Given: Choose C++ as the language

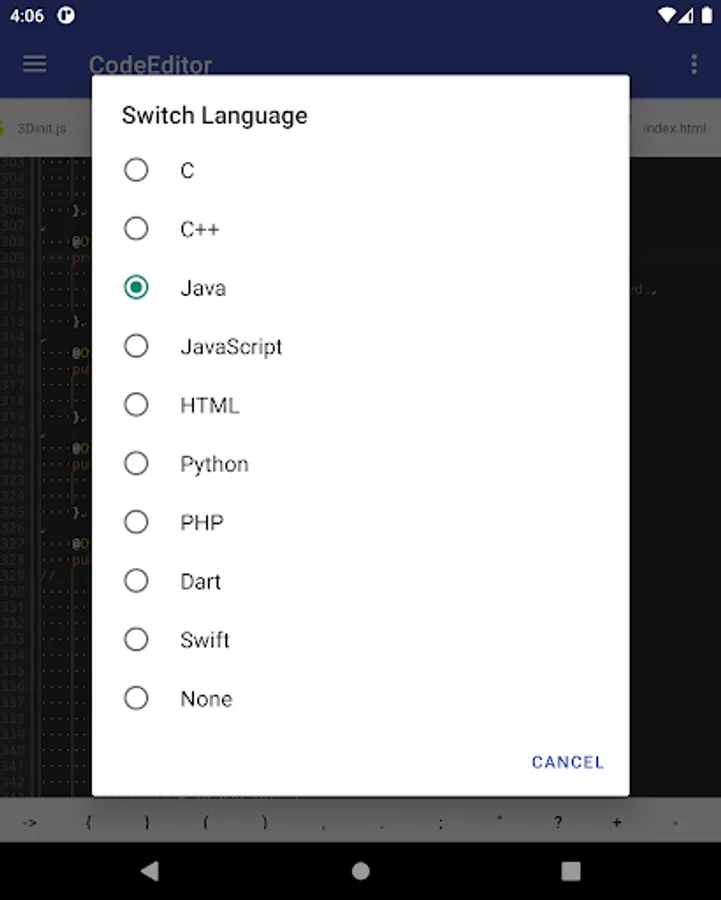Looking at the screenshot, I should click(x=136, y=229).
